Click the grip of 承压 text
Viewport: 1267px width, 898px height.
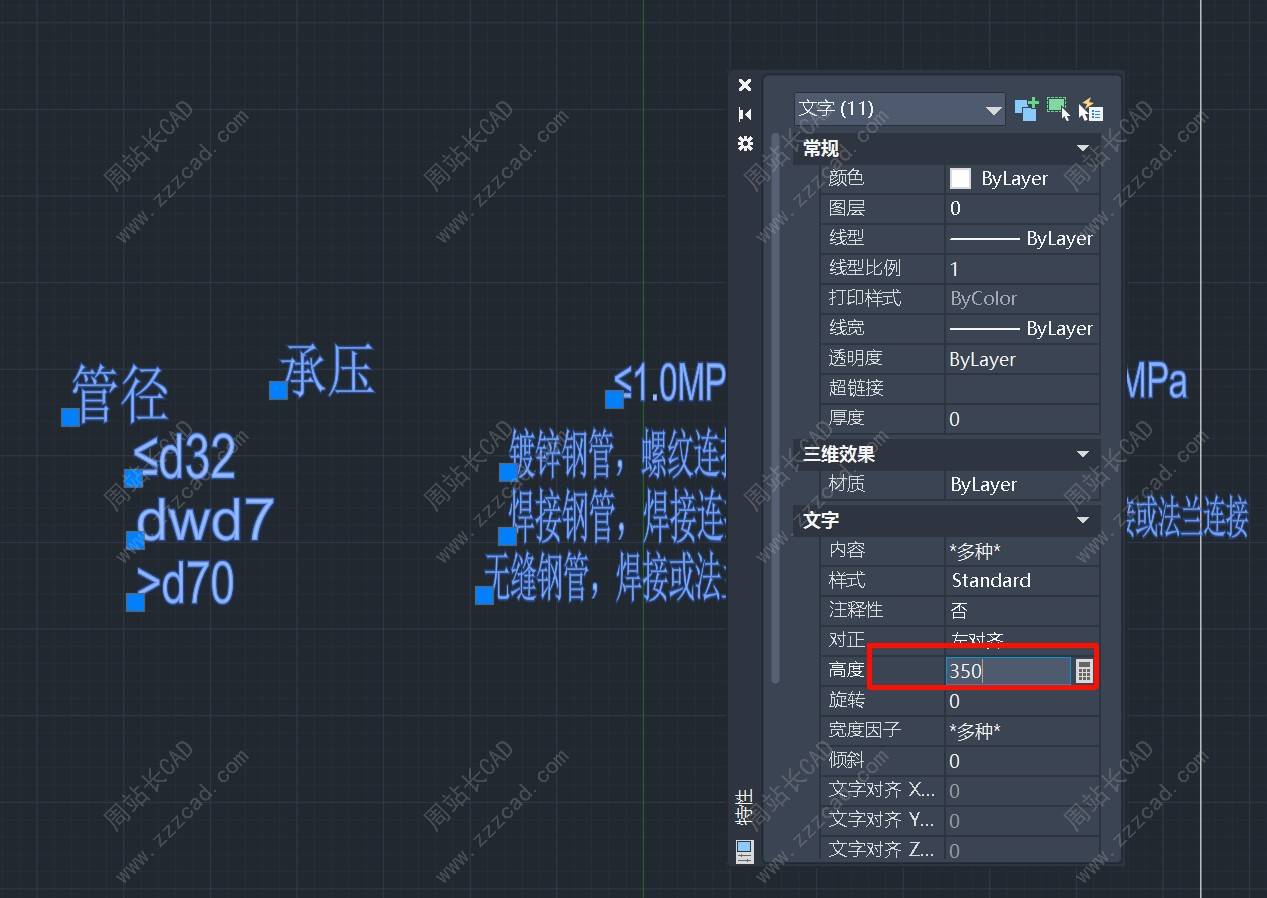(x=278, y=390)
